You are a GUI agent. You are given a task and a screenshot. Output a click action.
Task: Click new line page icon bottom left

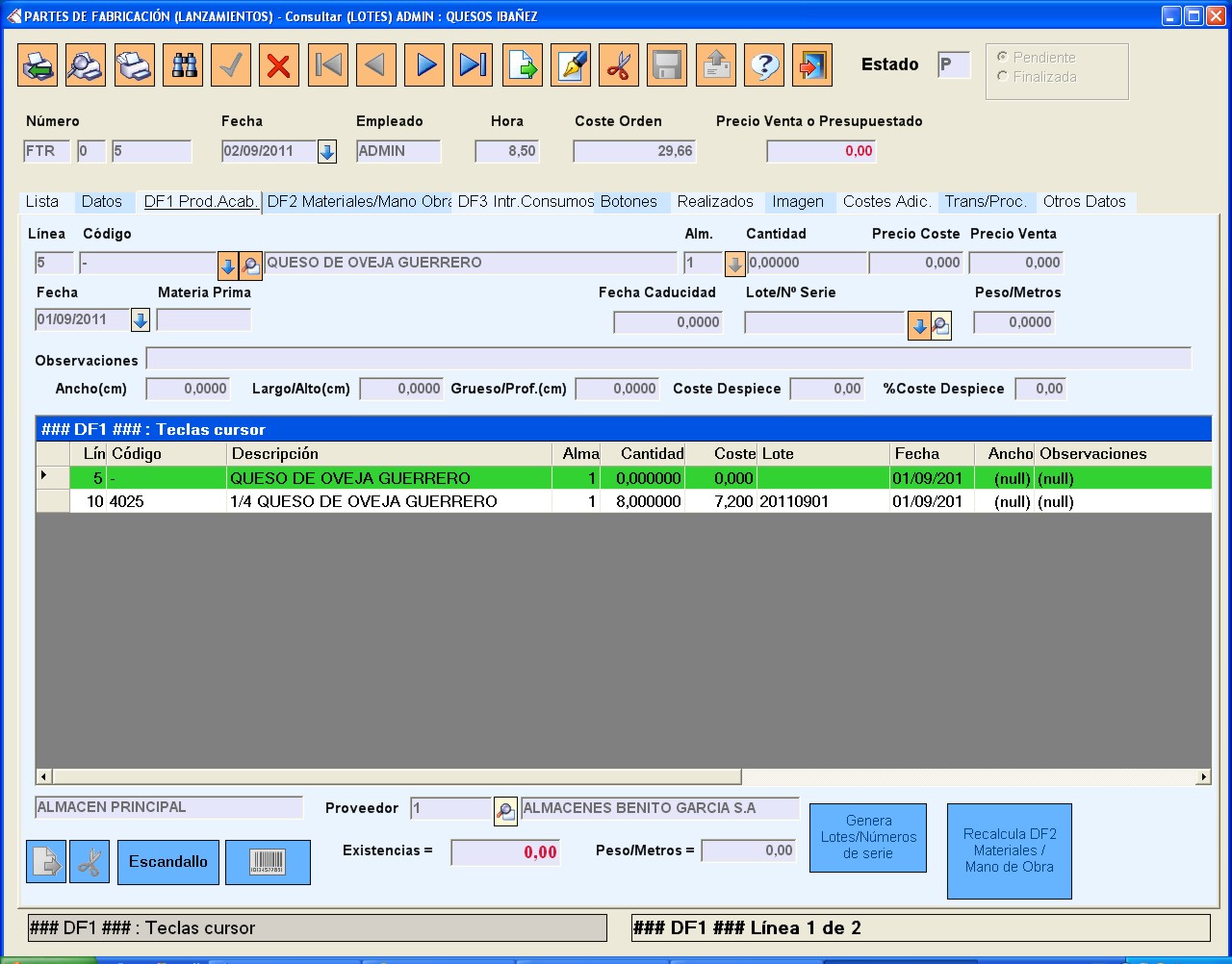46,862
